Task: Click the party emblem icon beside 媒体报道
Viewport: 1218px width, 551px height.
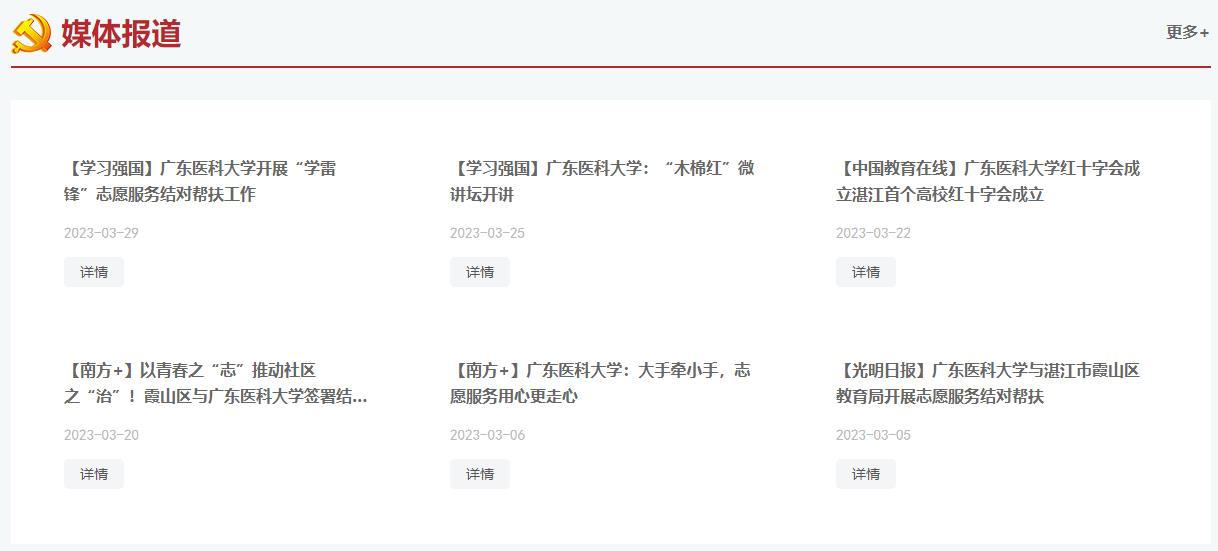Action: pyautogui.click(x=31, y=33)
